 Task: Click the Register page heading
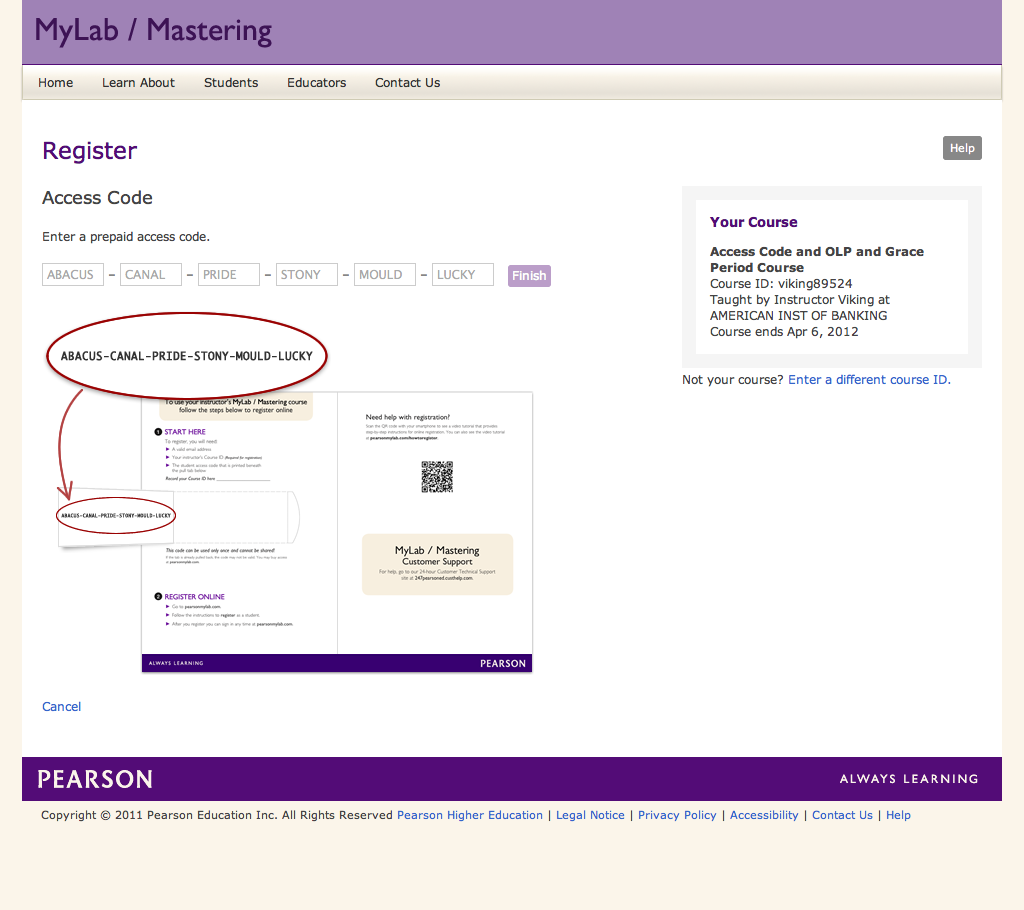pos(89,151)
